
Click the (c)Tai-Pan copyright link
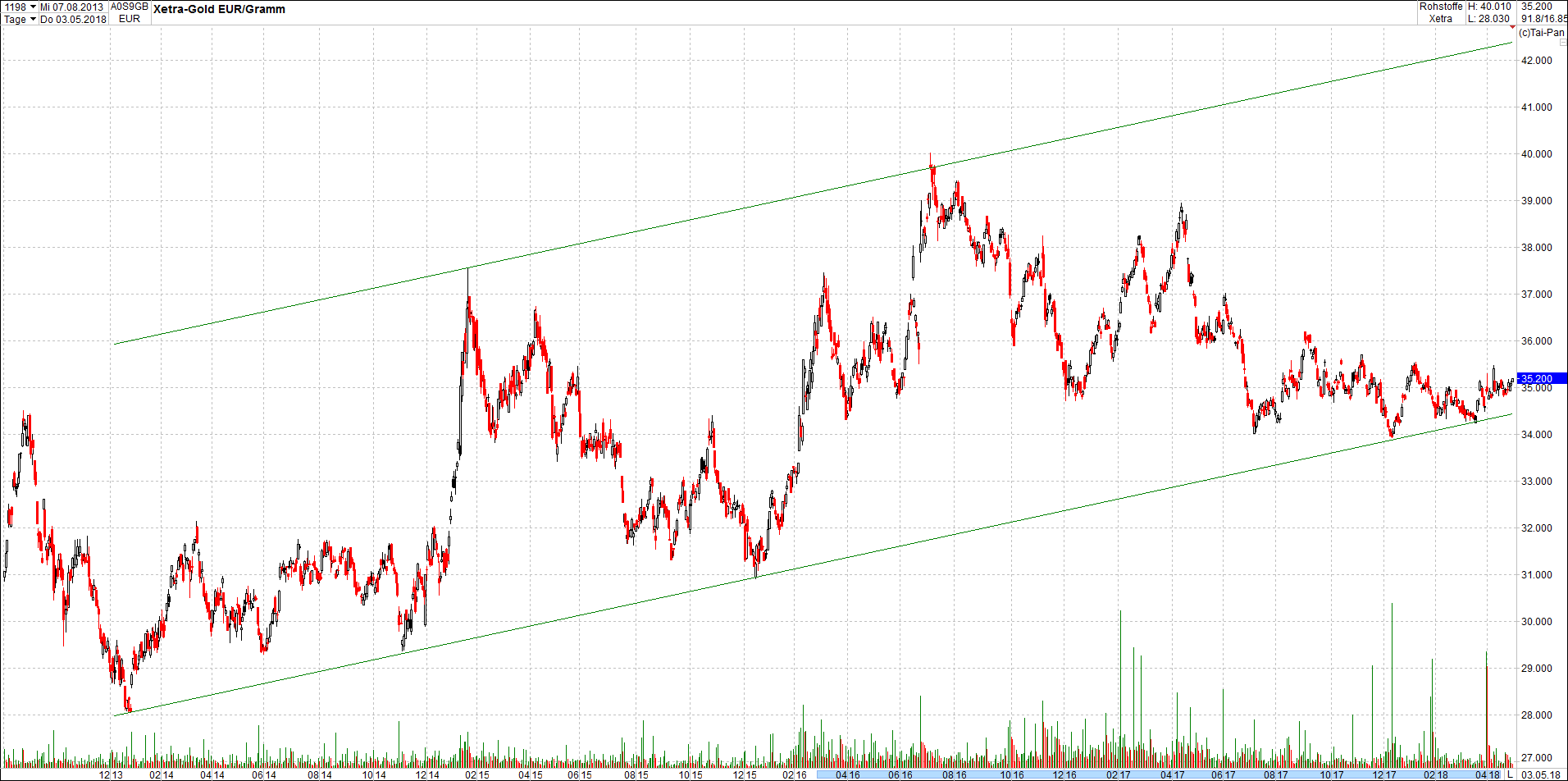tap(1544, 34)
